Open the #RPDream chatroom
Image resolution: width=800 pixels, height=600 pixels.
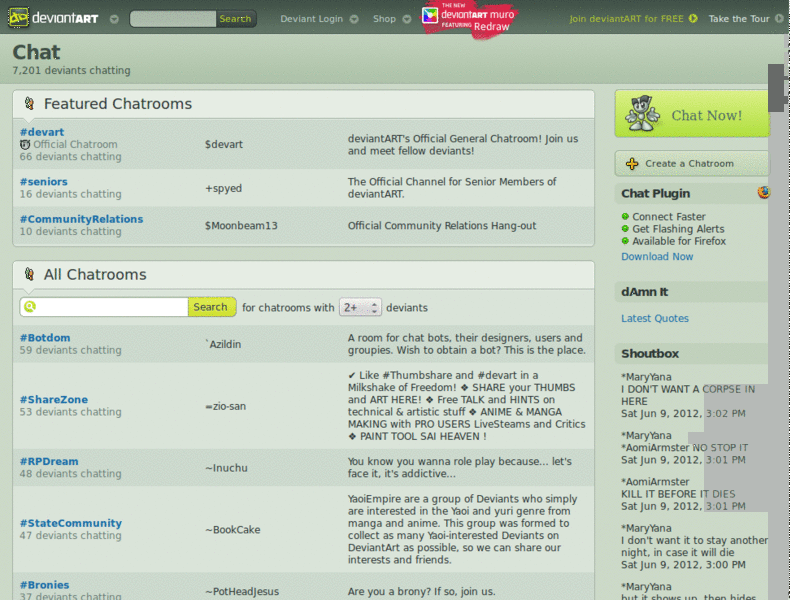click(x=49, y=461)
